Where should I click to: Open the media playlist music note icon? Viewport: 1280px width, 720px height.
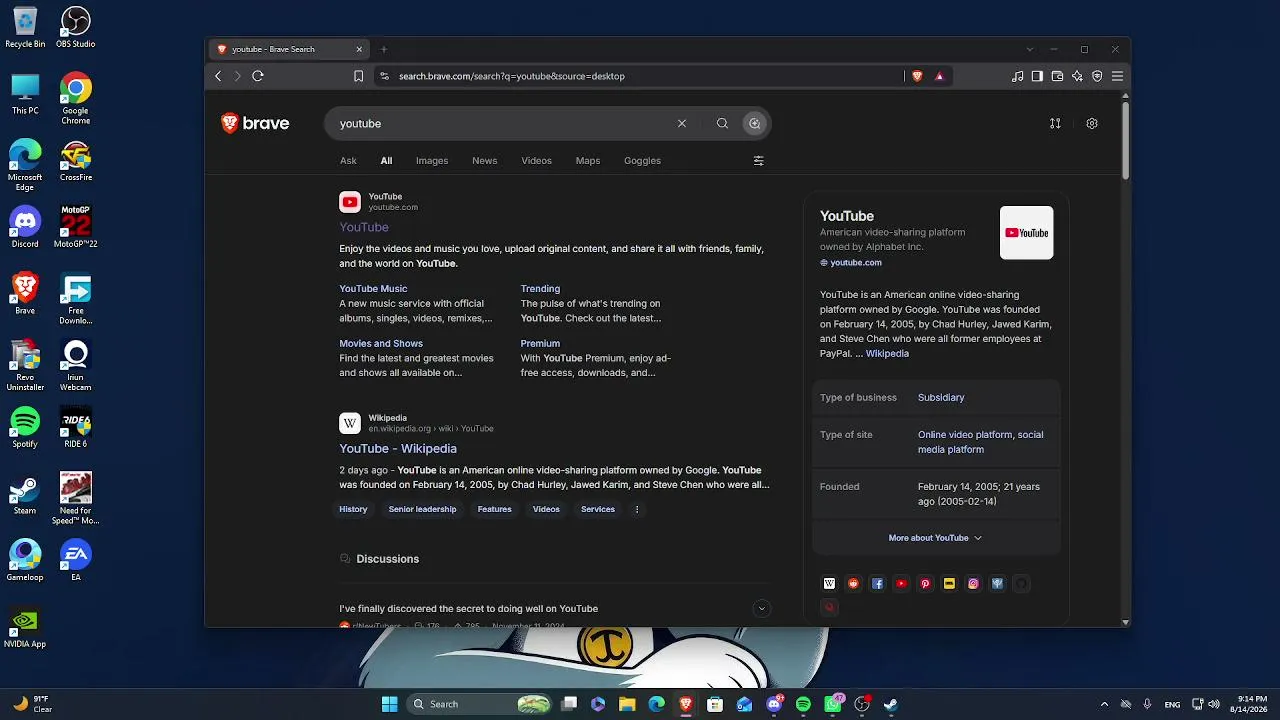pyautogui.click(x=1018, y=76)
